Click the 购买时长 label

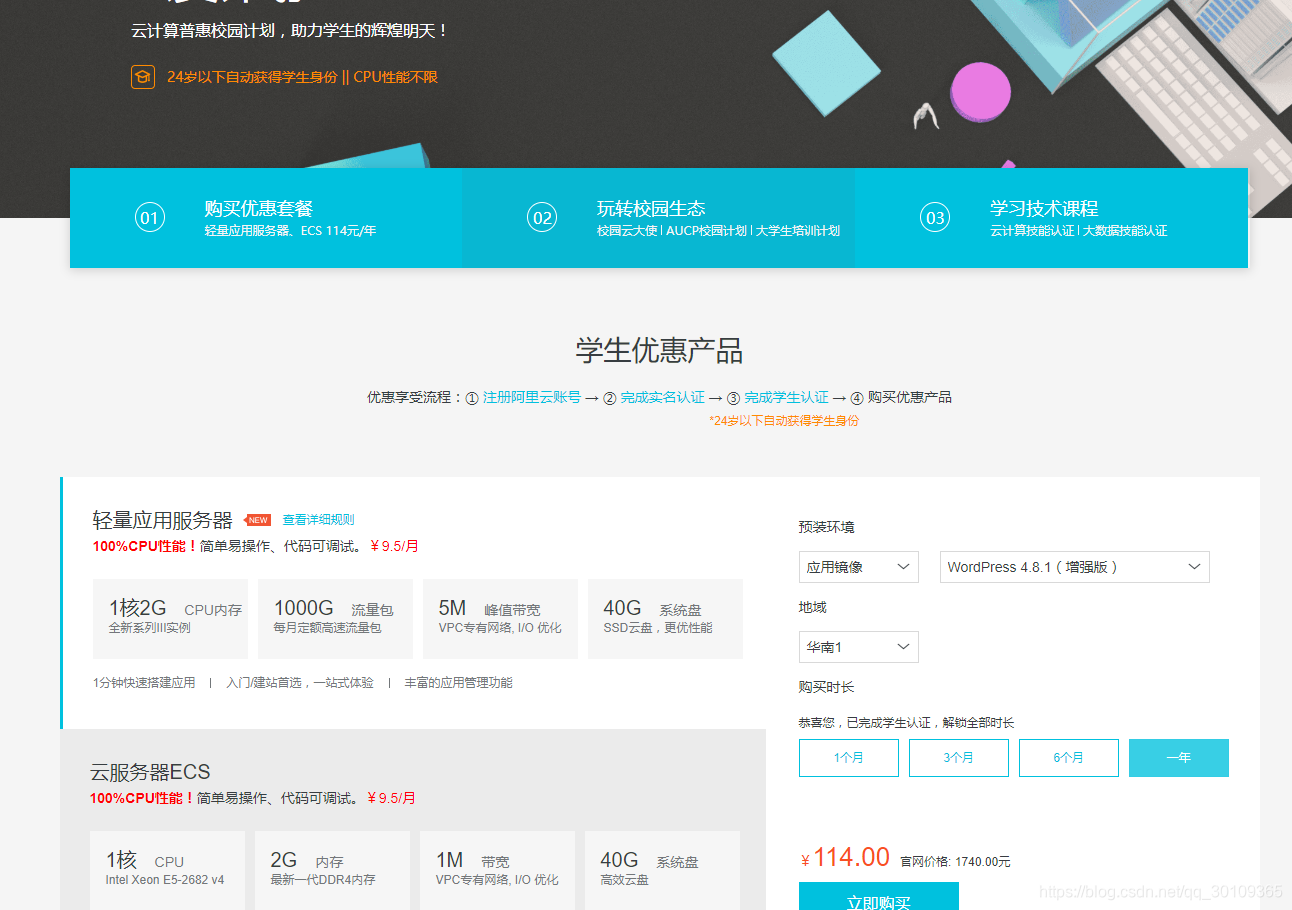point(826,687)
